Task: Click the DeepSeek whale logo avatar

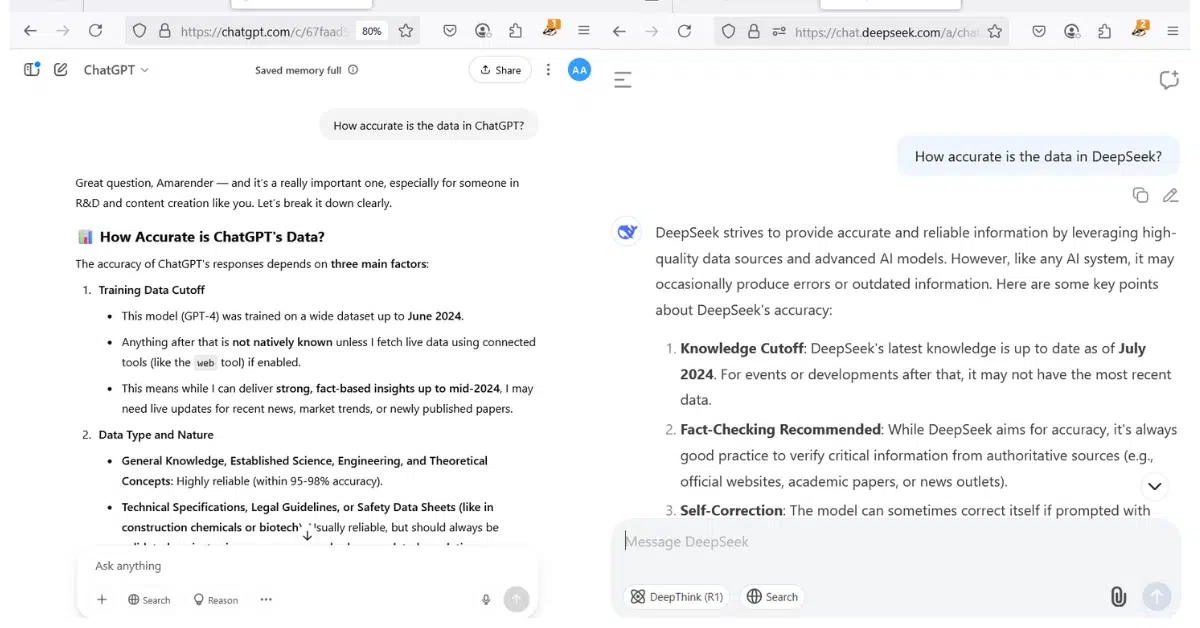Action: coord(627,232)
